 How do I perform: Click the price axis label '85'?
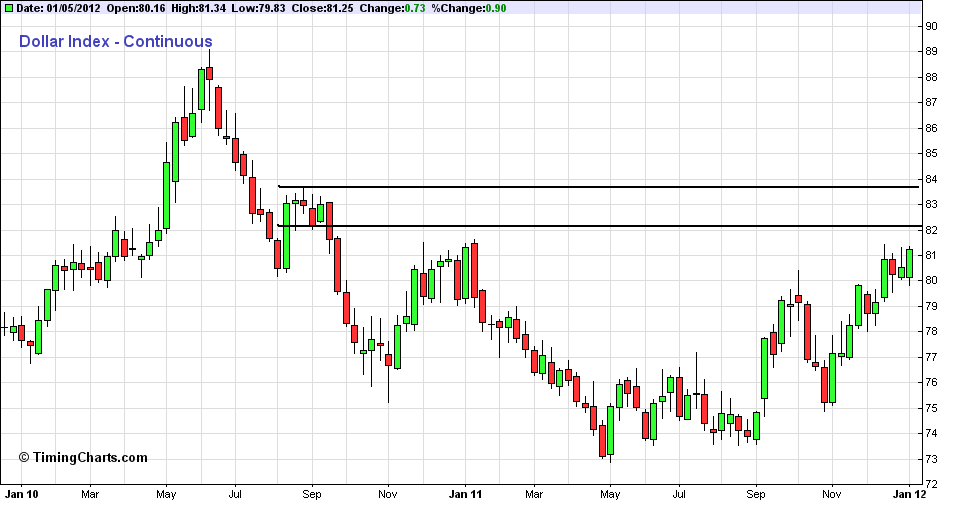click(x=931, y=153)
